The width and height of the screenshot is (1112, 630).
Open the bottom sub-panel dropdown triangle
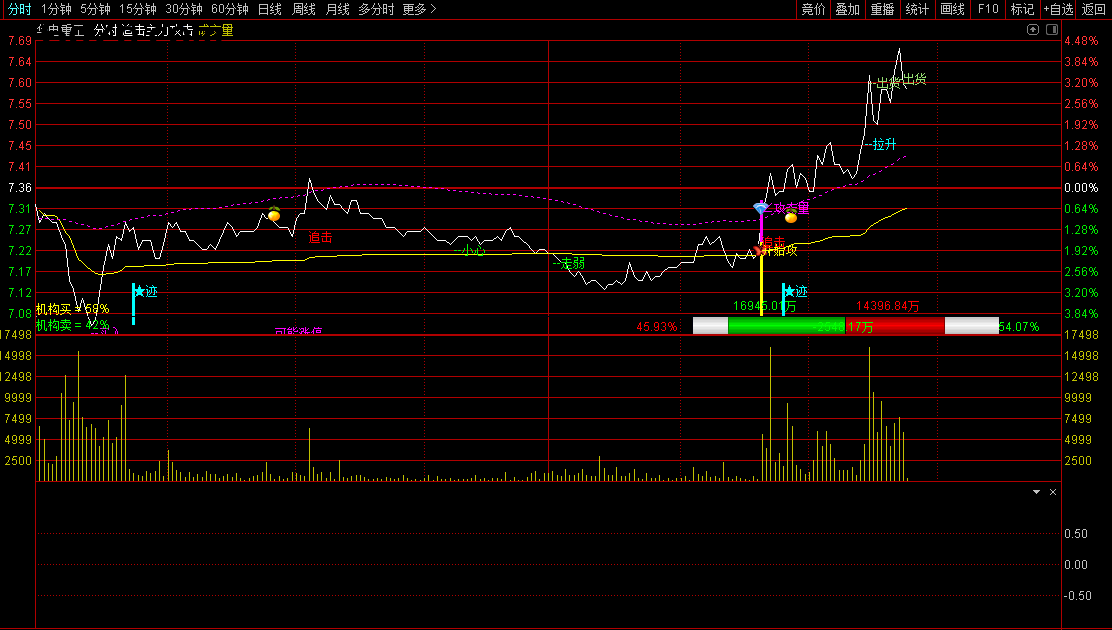1036,492
